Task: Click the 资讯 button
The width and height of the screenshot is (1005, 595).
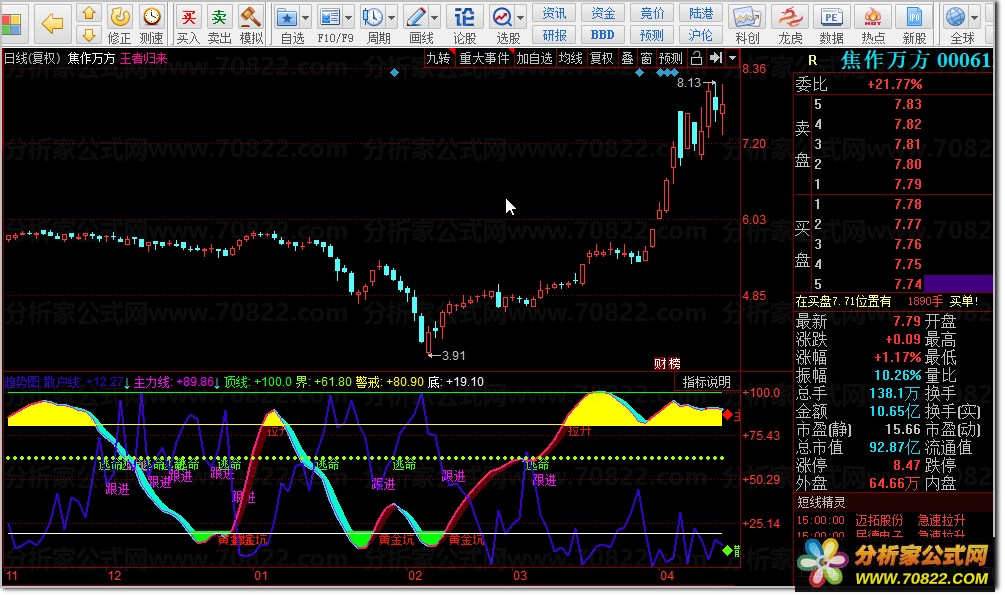Action: click(554, 13)
